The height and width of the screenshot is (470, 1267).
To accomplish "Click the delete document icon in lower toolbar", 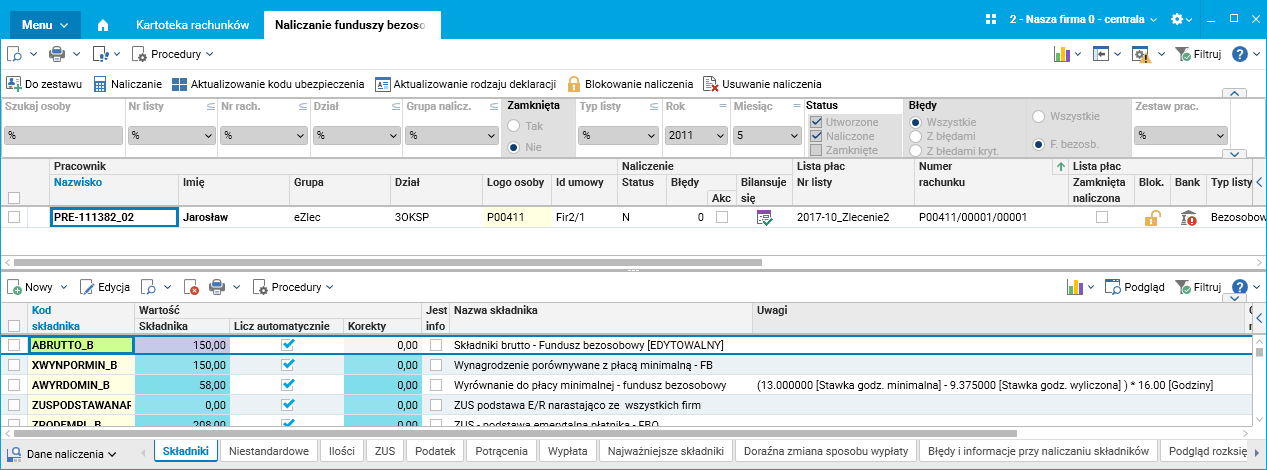I will click(192, 287).
